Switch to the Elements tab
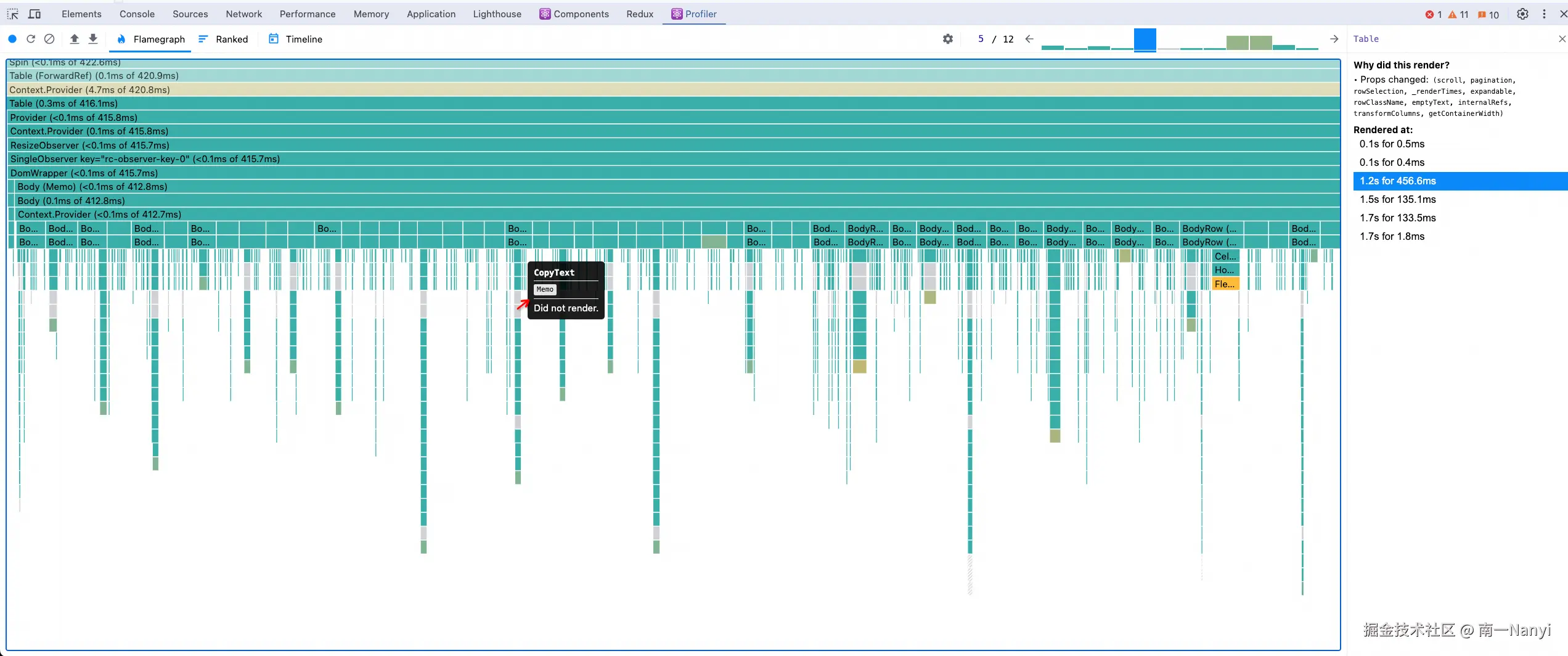 click(81, 14)
